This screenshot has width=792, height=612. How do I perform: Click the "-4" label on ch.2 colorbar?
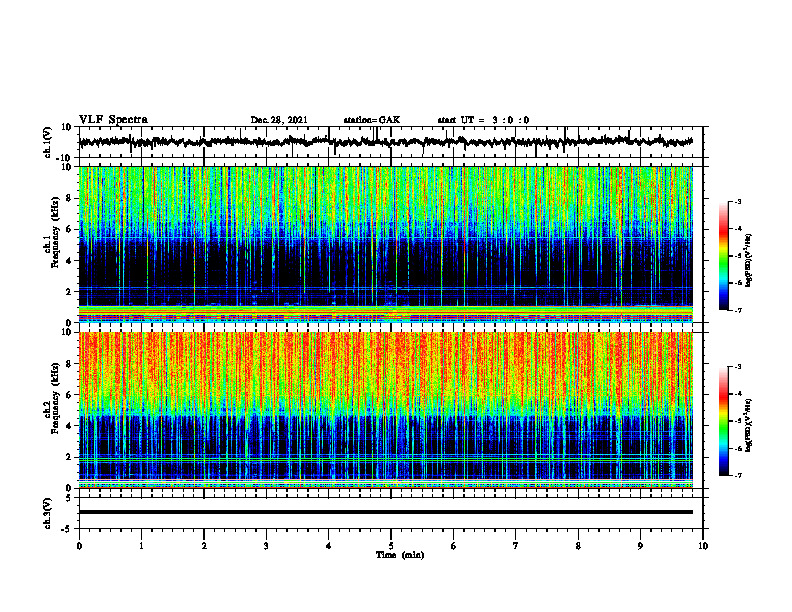coord(738,393)
